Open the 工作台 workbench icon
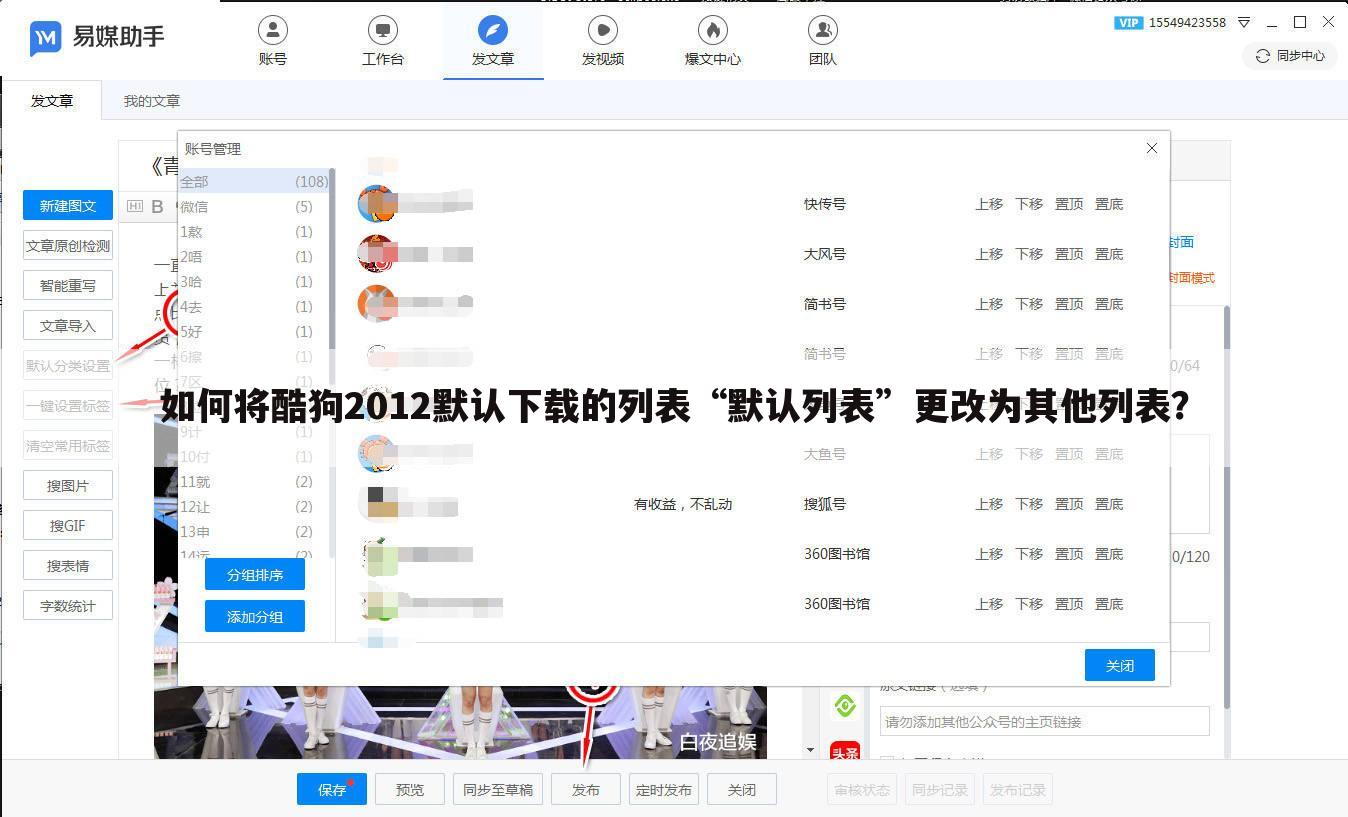 (382, 30)
